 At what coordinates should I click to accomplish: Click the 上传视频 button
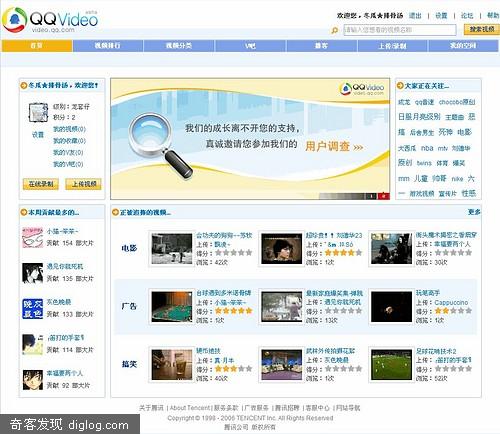tap(83, 184)
